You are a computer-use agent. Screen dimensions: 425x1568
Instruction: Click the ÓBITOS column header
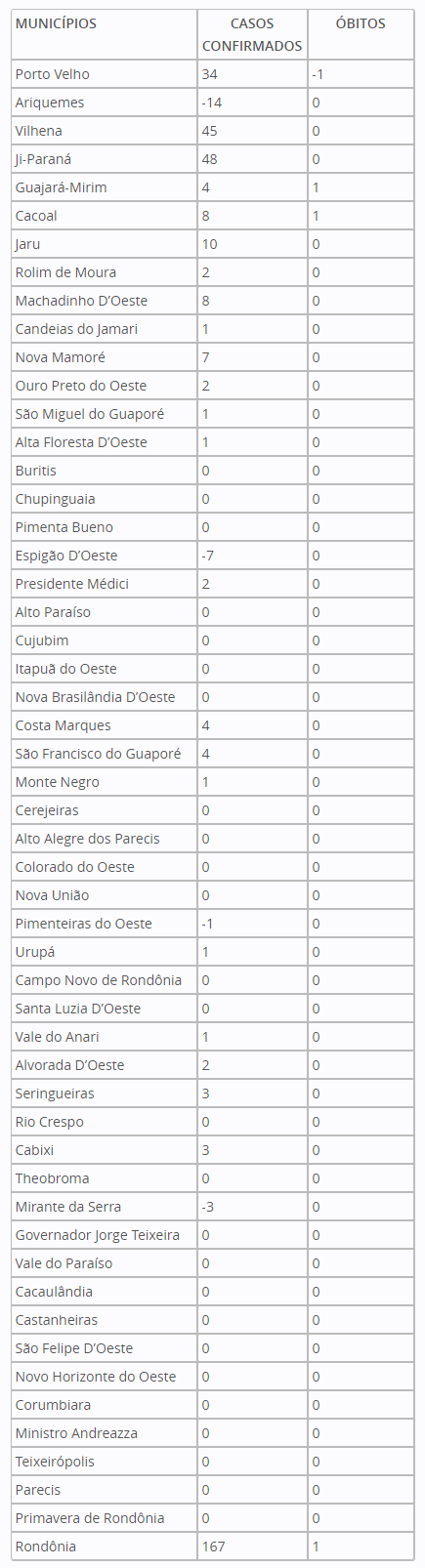click(x=361, y=23)
